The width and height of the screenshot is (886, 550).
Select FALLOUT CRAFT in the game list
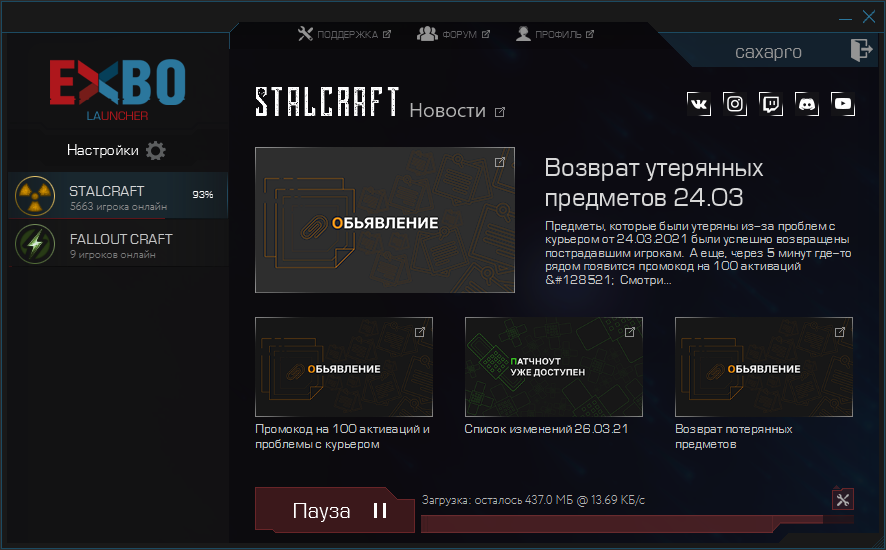[118, 244]
